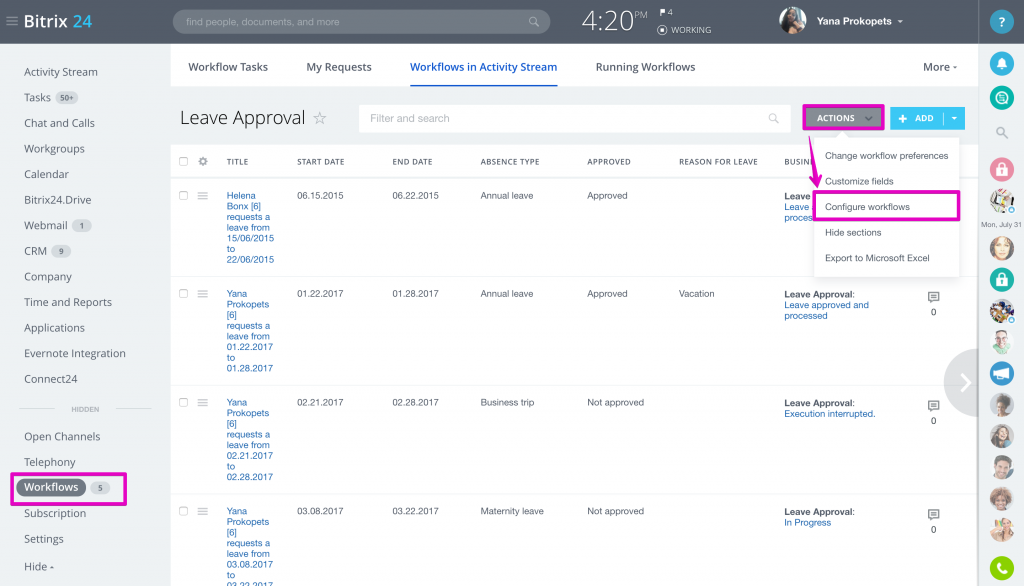Click the pink lock icon in right sidebar

pyautogui.click(x=1001, y=169)
